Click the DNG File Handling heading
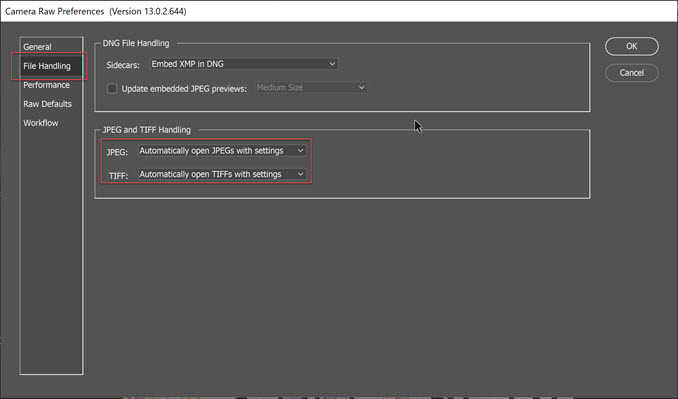Screen dimensions: 678x399 (136, 43)
